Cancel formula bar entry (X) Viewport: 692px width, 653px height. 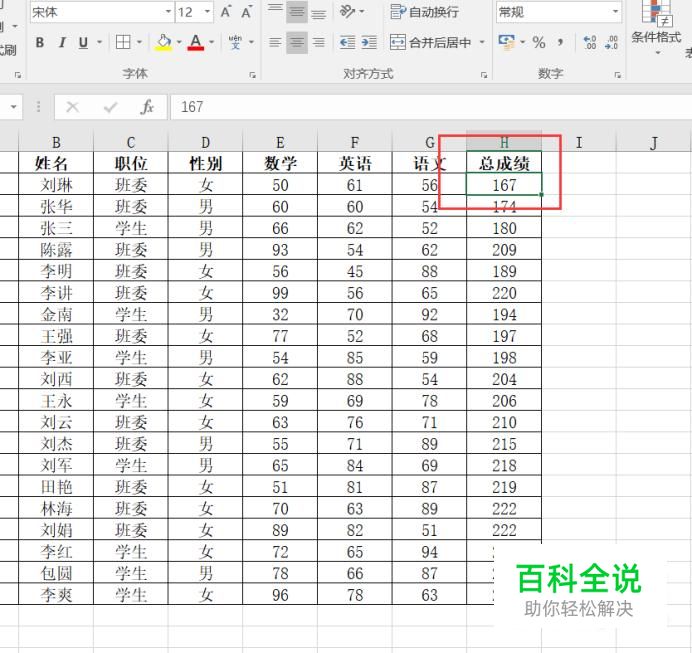click(x=73, y=107)
